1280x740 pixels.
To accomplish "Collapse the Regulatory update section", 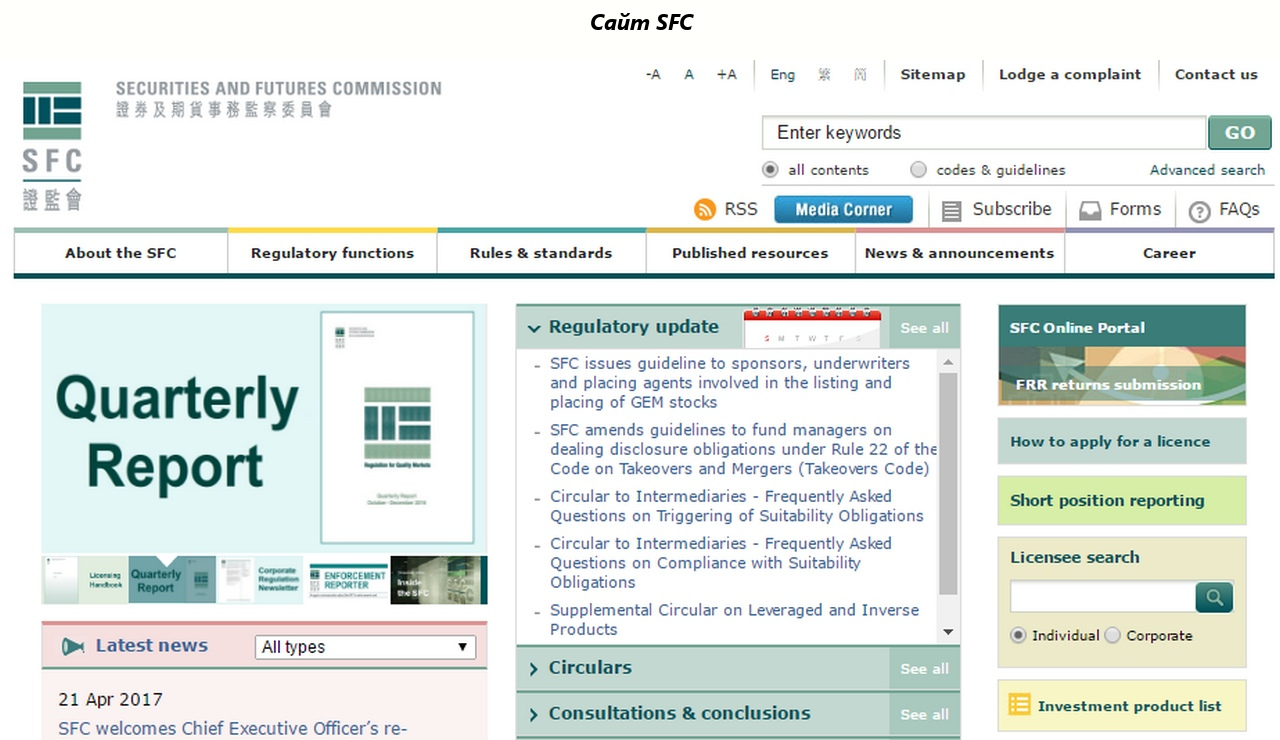I will [534, 328].
